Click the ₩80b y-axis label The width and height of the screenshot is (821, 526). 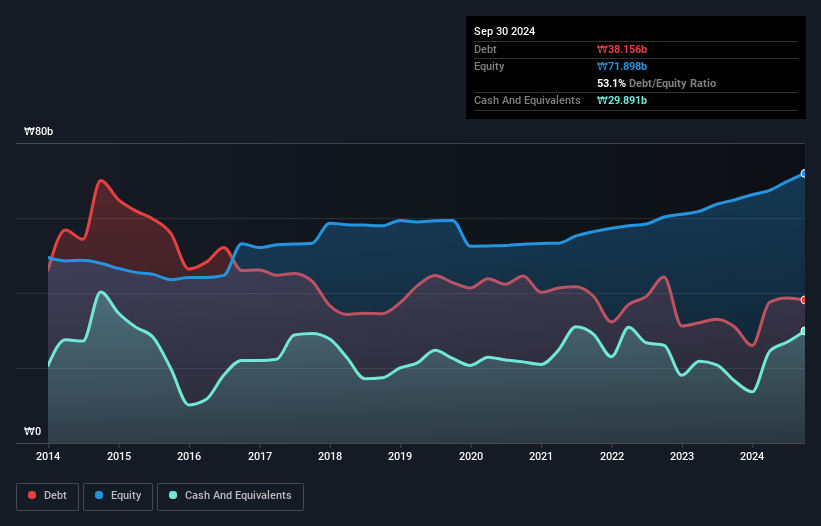coord(38,131)
